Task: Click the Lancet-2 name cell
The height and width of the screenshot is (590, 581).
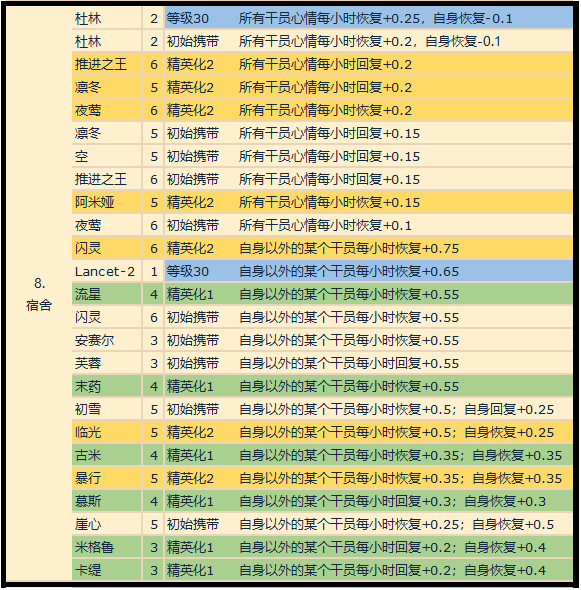Action: pyautogui.click(x=107, y=271)
